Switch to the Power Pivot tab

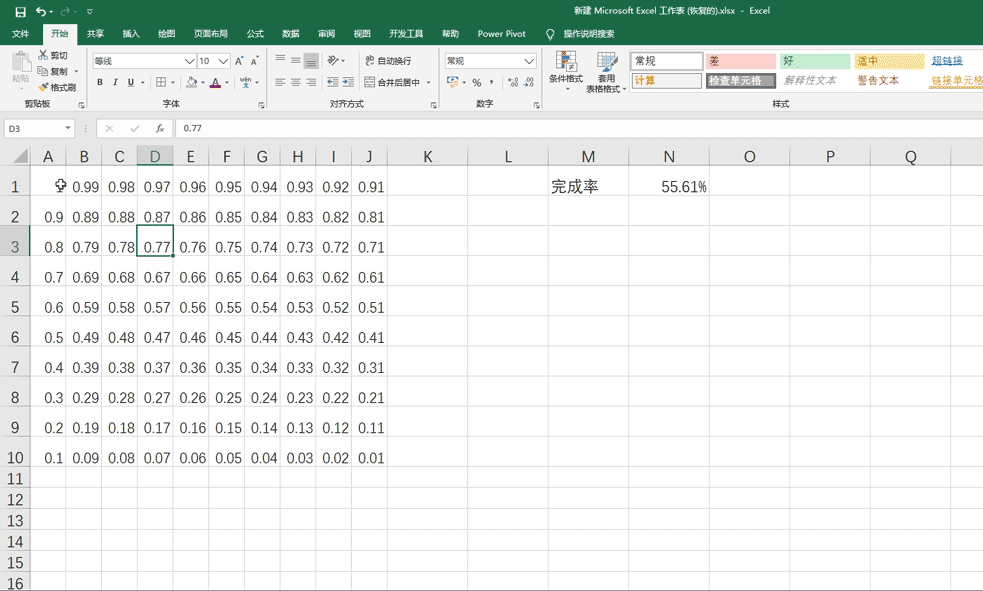pyautogui.click(x=502, y=34)
